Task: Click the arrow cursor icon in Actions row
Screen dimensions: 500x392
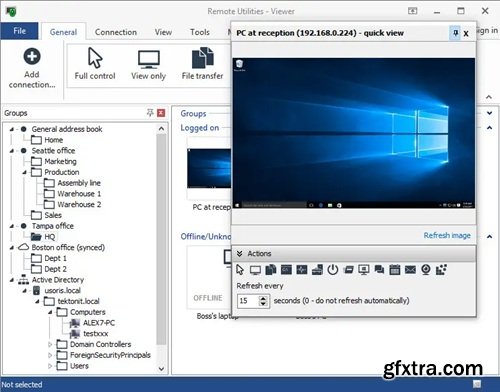Action: (x=240, y=269)
